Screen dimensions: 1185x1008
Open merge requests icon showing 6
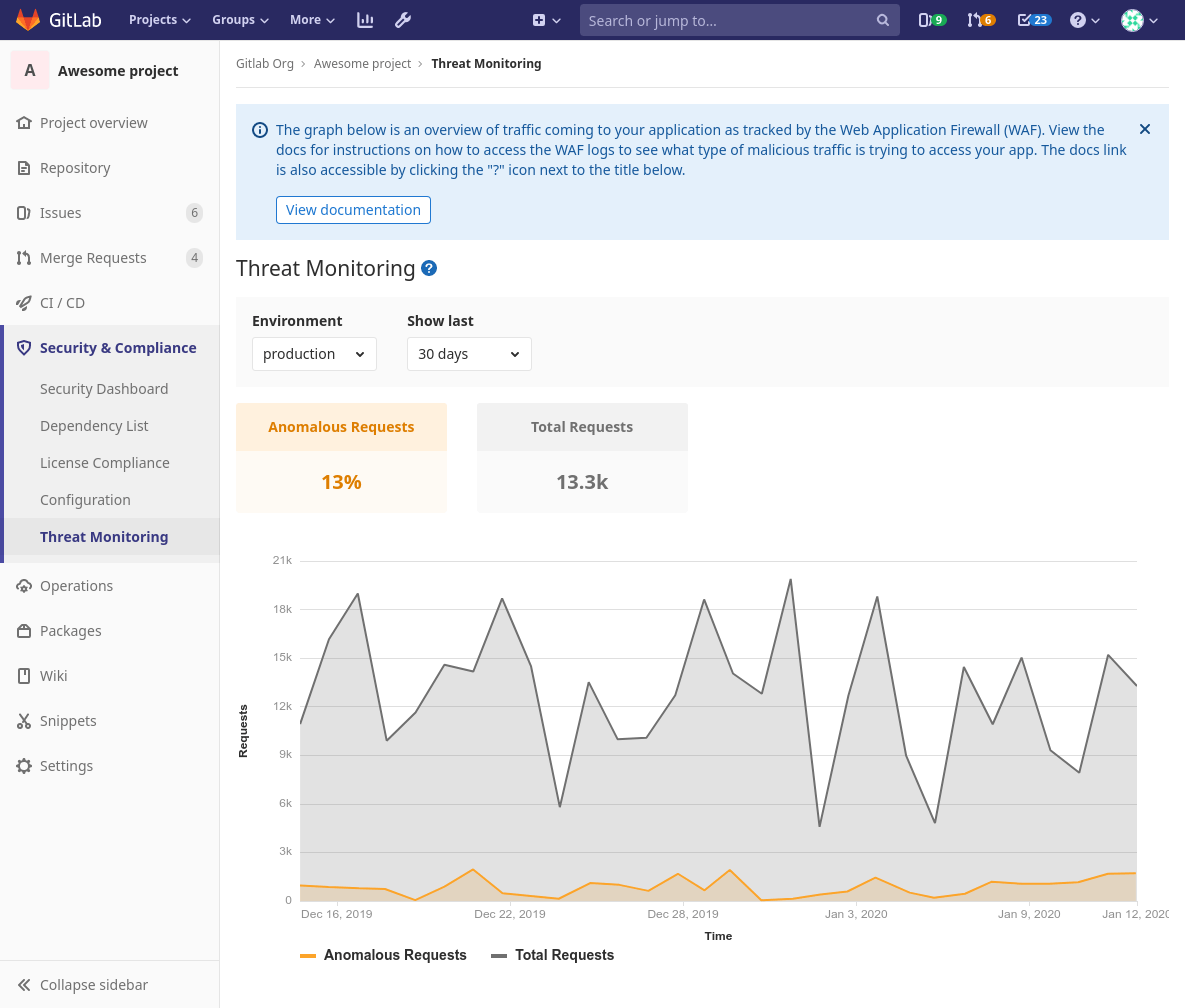[x=979, y=20]
